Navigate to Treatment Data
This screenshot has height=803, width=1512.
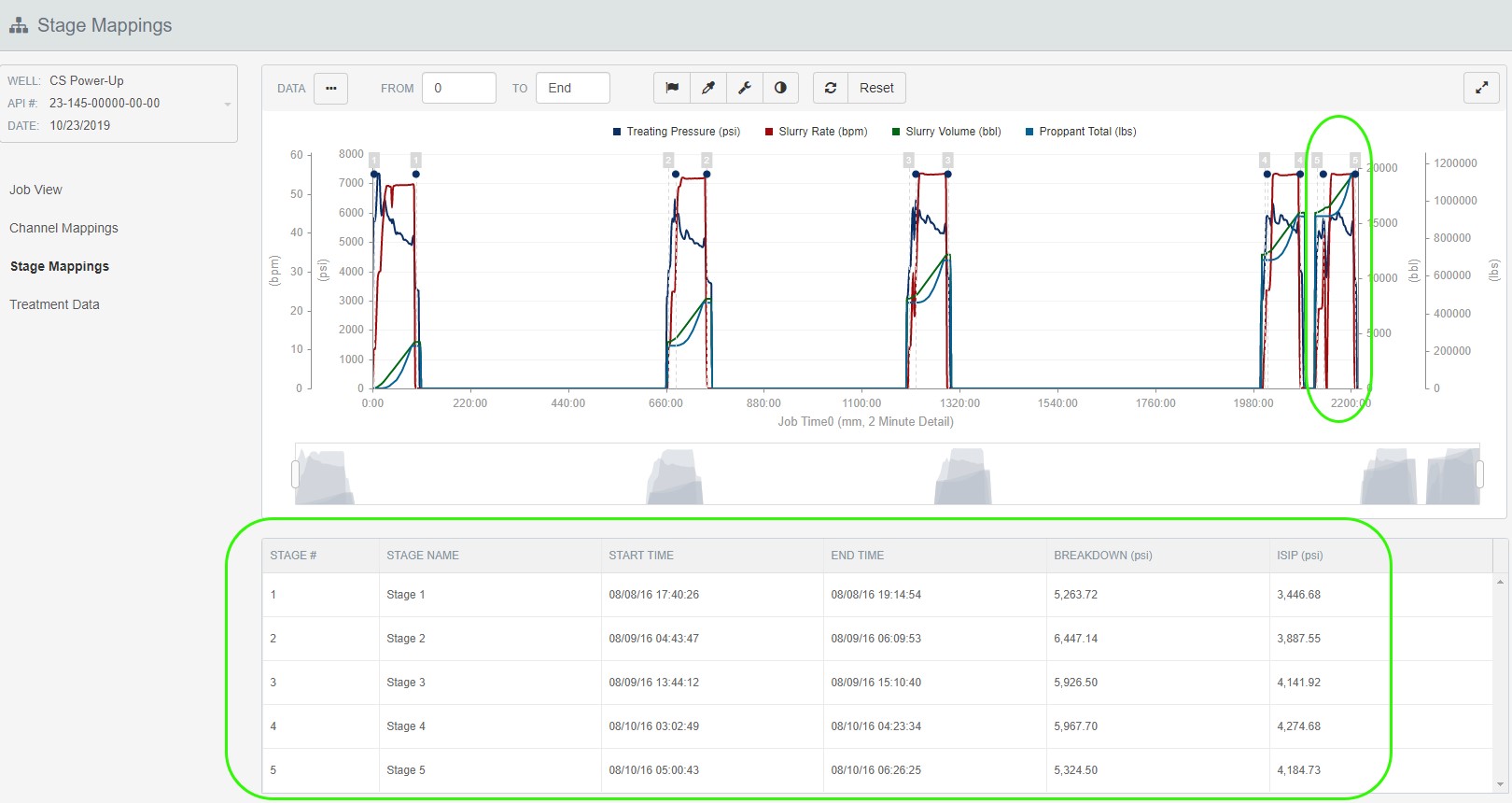54,304
